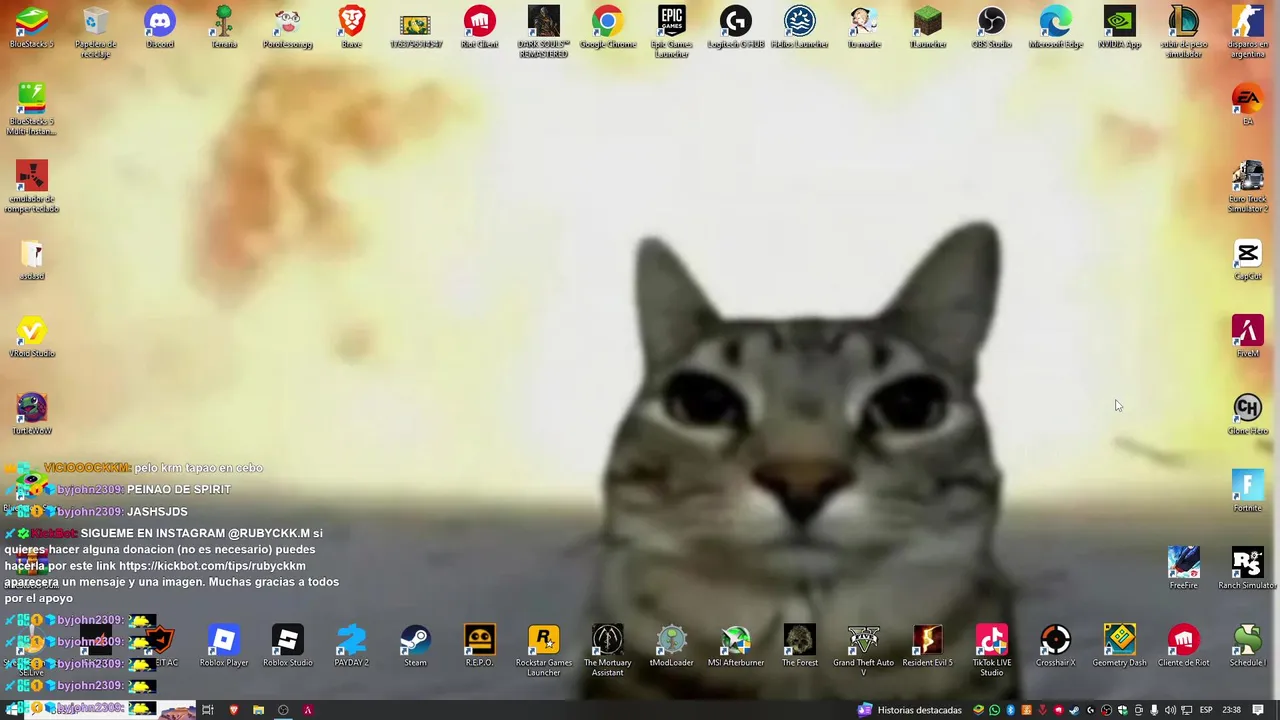1280x720 pixels.
Task: Open WhatsApp from the system tray
Action: pos(994,710)
